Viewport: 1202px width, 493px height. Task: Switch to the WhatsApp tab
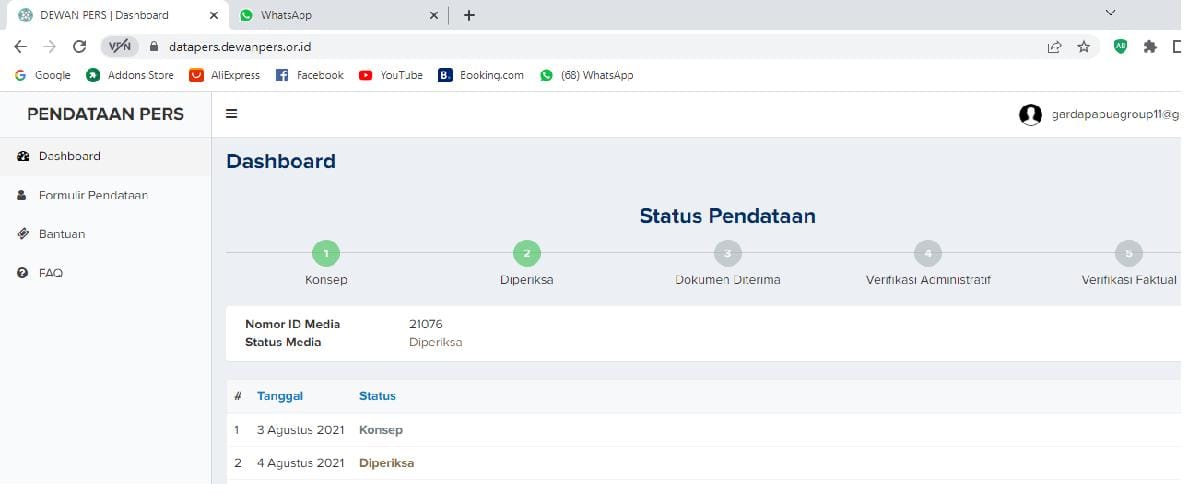[330, 15]
